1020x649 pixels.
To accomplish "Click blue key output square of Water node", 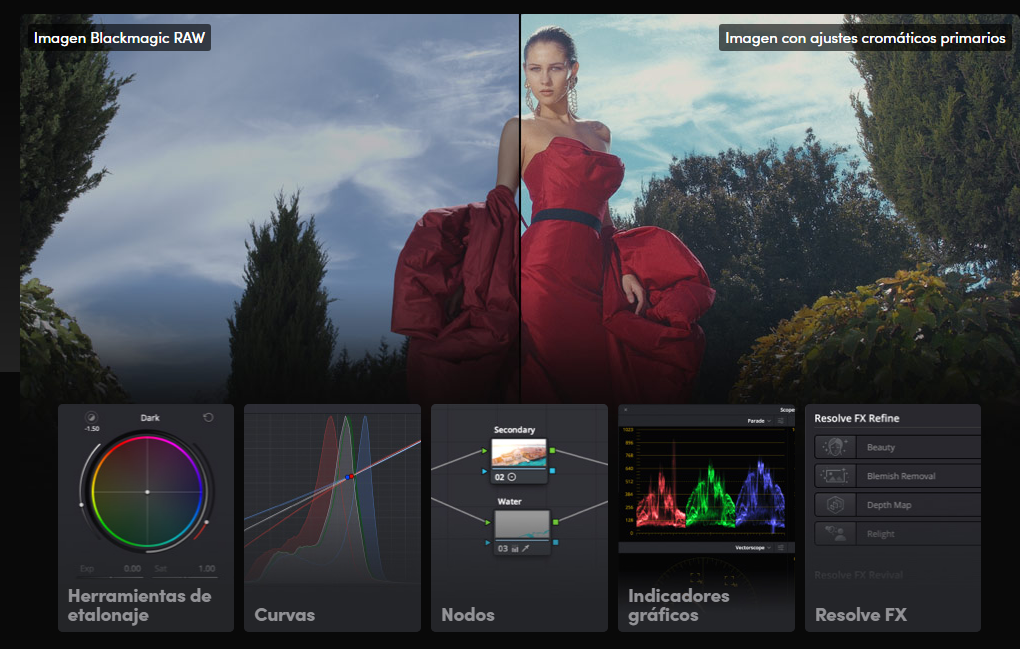I will click(555, 542).
